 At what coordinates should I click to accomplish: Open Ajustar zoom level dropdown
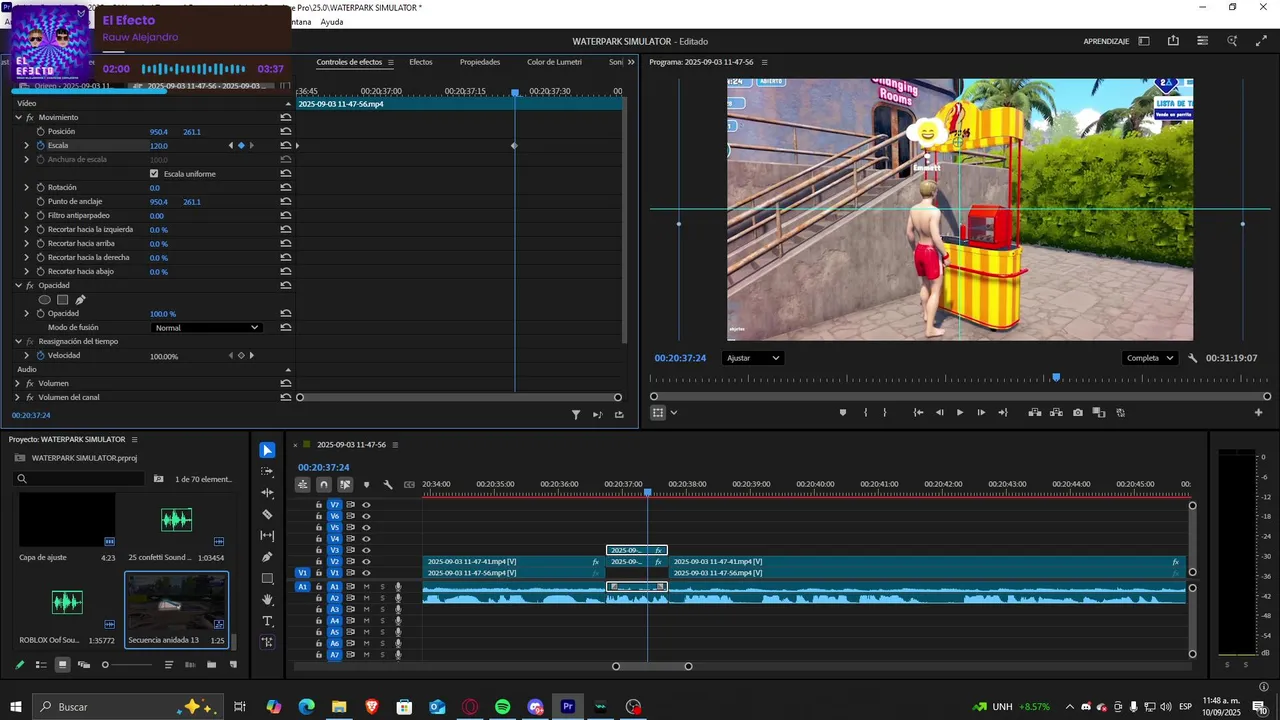tap(752, 358)
